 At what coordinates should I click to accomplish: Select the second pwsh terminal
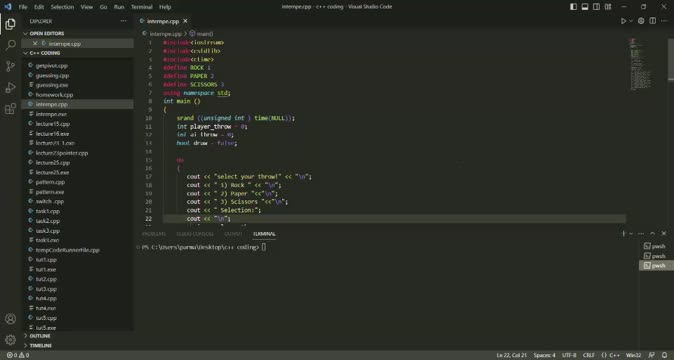[655, 256]
